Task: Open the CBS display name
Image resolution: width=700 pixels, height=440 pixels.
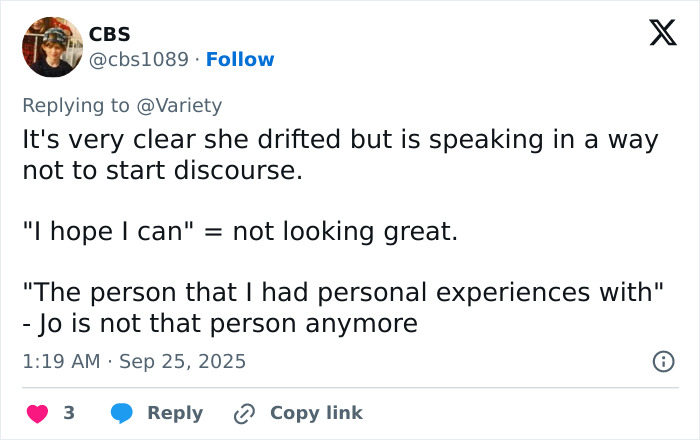Action: [x=110, y=34]
